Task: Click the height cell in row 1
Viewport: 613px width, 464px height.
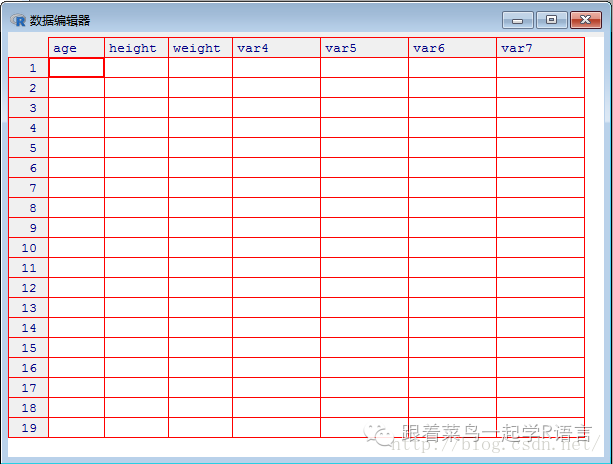Action: 136,68
